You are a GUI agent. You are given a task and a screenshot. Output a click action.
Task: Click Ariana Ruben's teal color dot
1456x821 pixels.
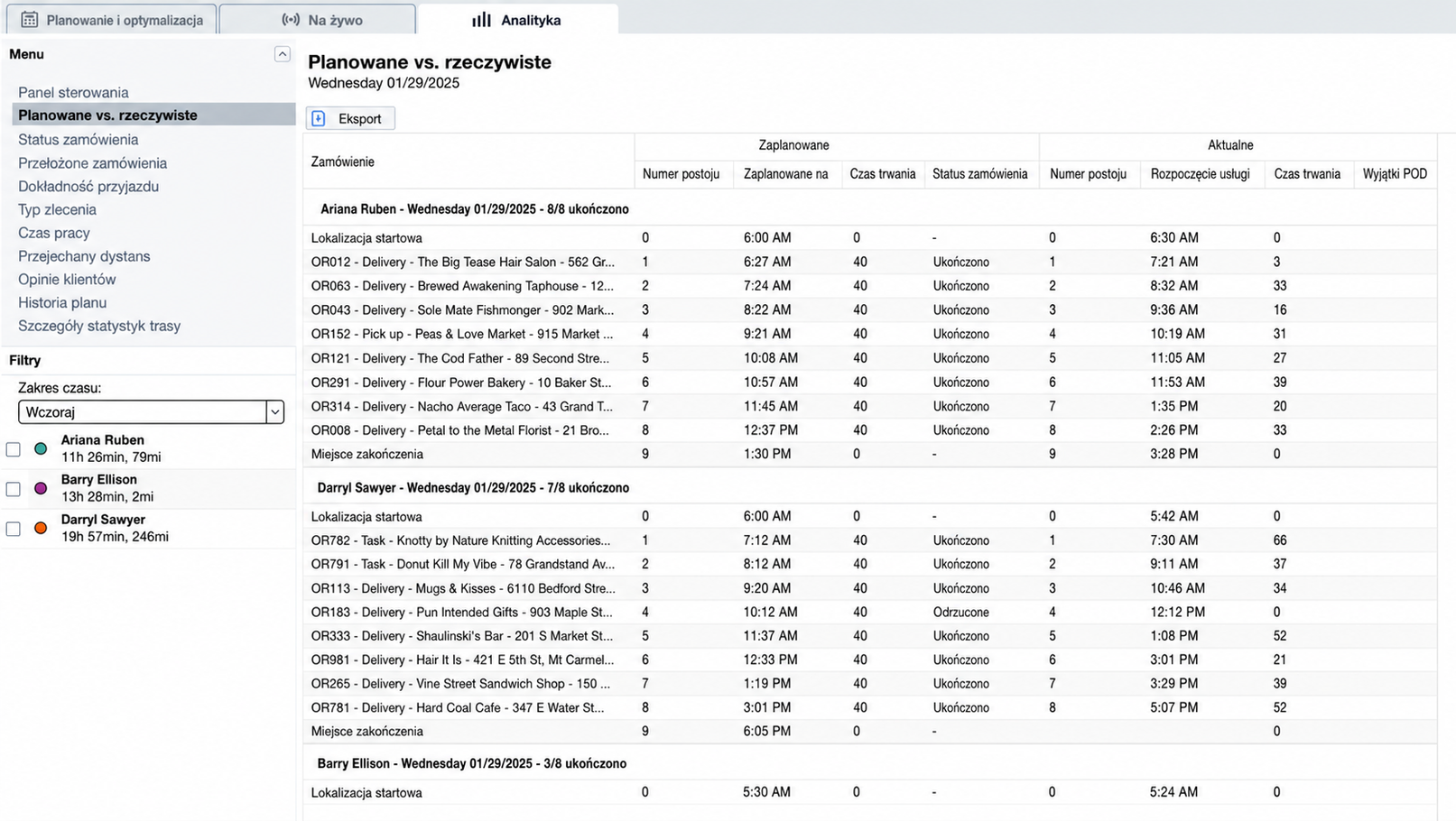pyautogui.click(x=41, y=448)
